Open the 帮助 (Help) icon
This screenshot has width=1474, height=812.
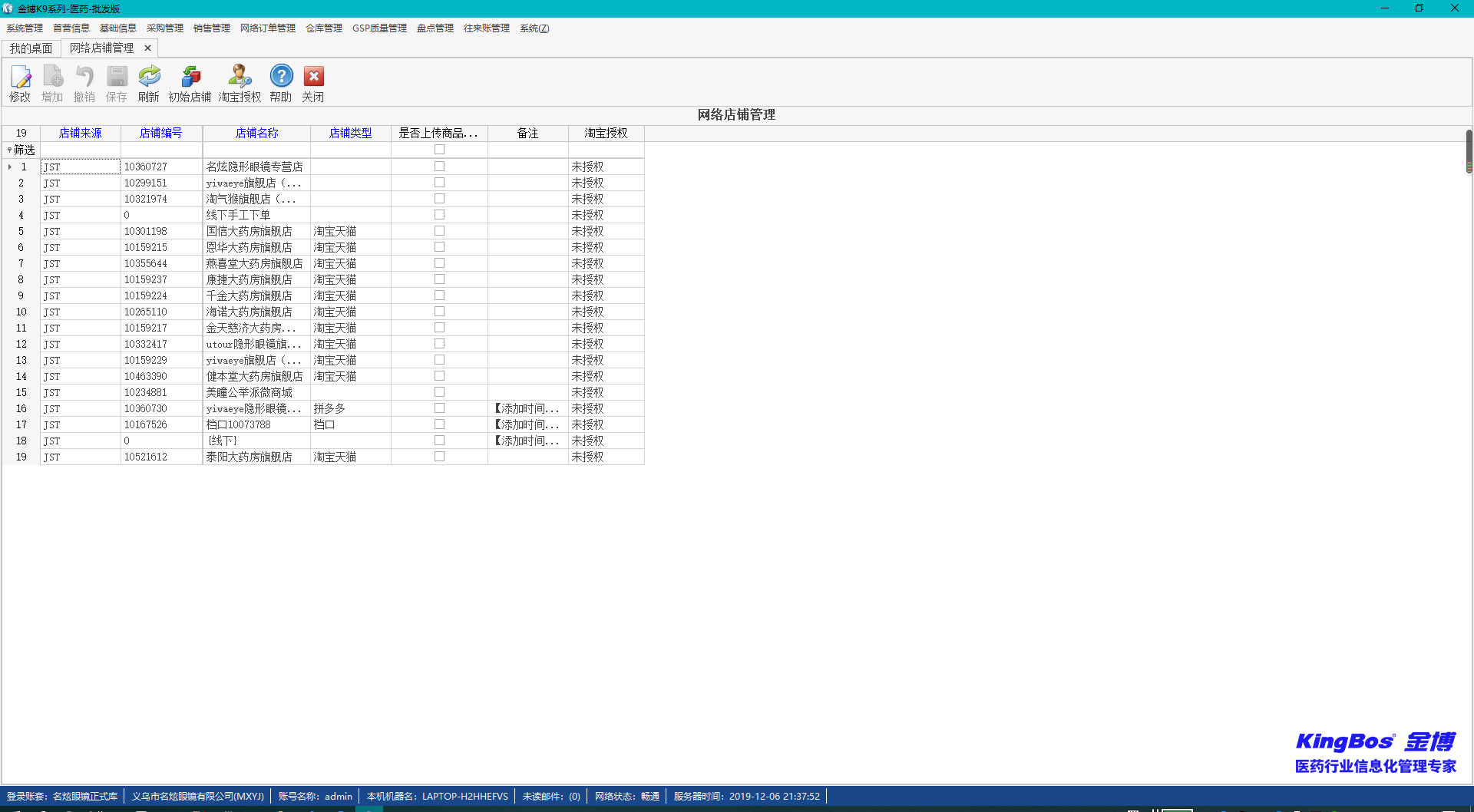point(281,78)
